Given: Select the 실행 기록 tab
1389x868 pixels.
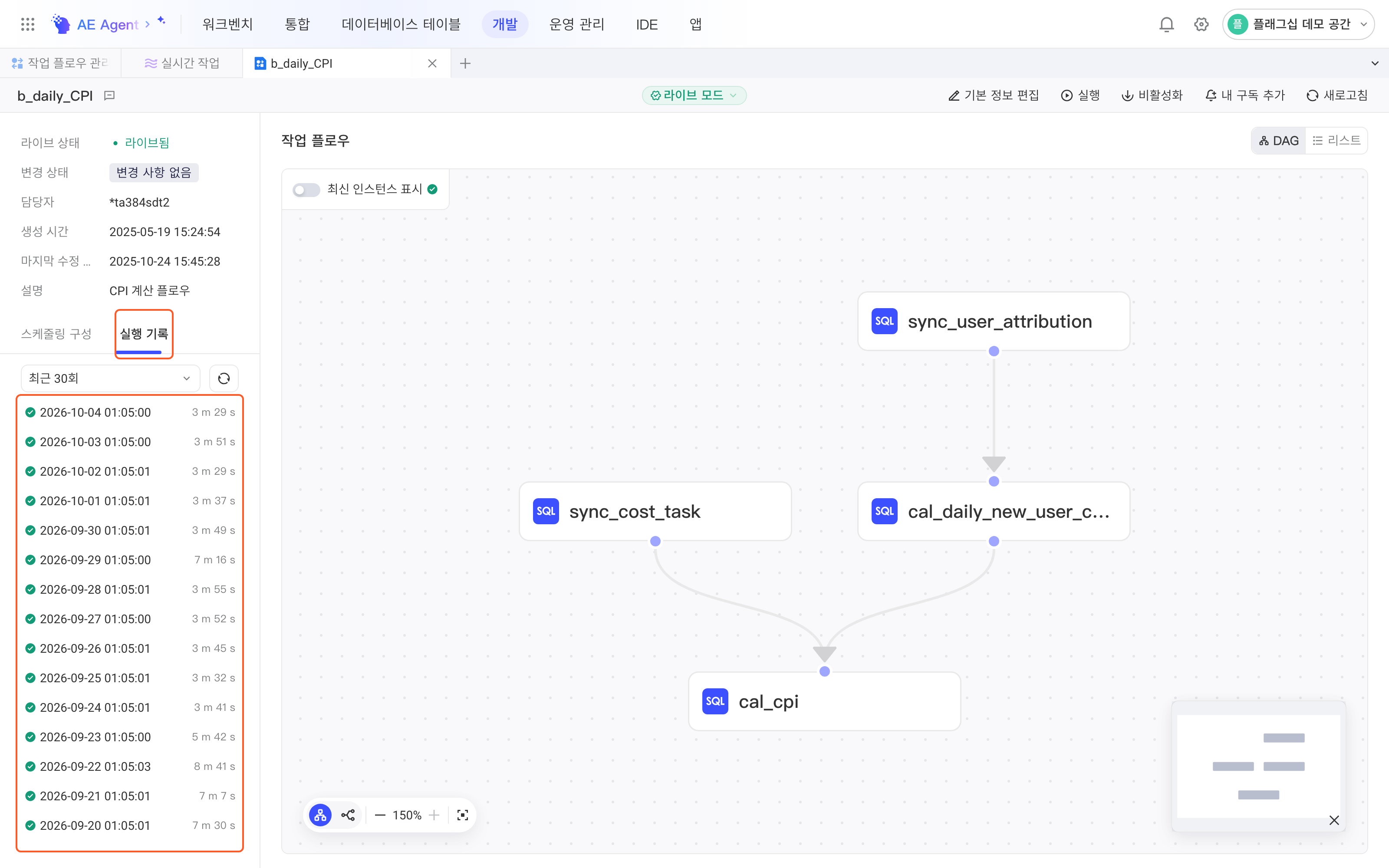Looking at the screenshot, I should pos(144,334).
